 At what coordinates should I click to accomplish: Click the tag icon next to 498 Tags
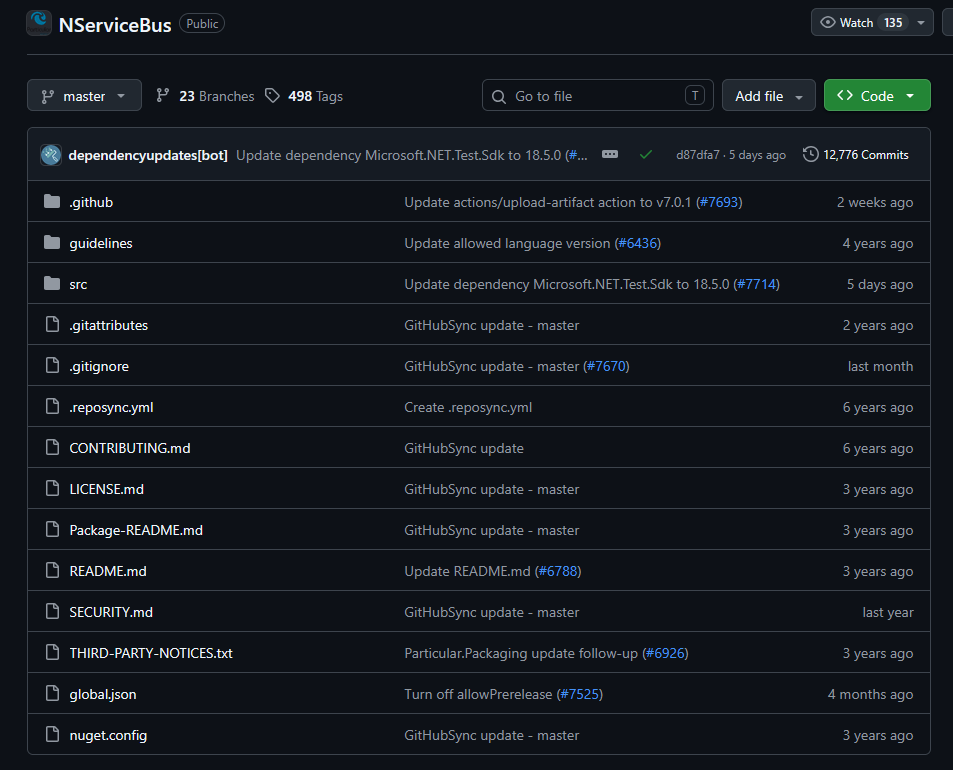click(x=272, y=95)
